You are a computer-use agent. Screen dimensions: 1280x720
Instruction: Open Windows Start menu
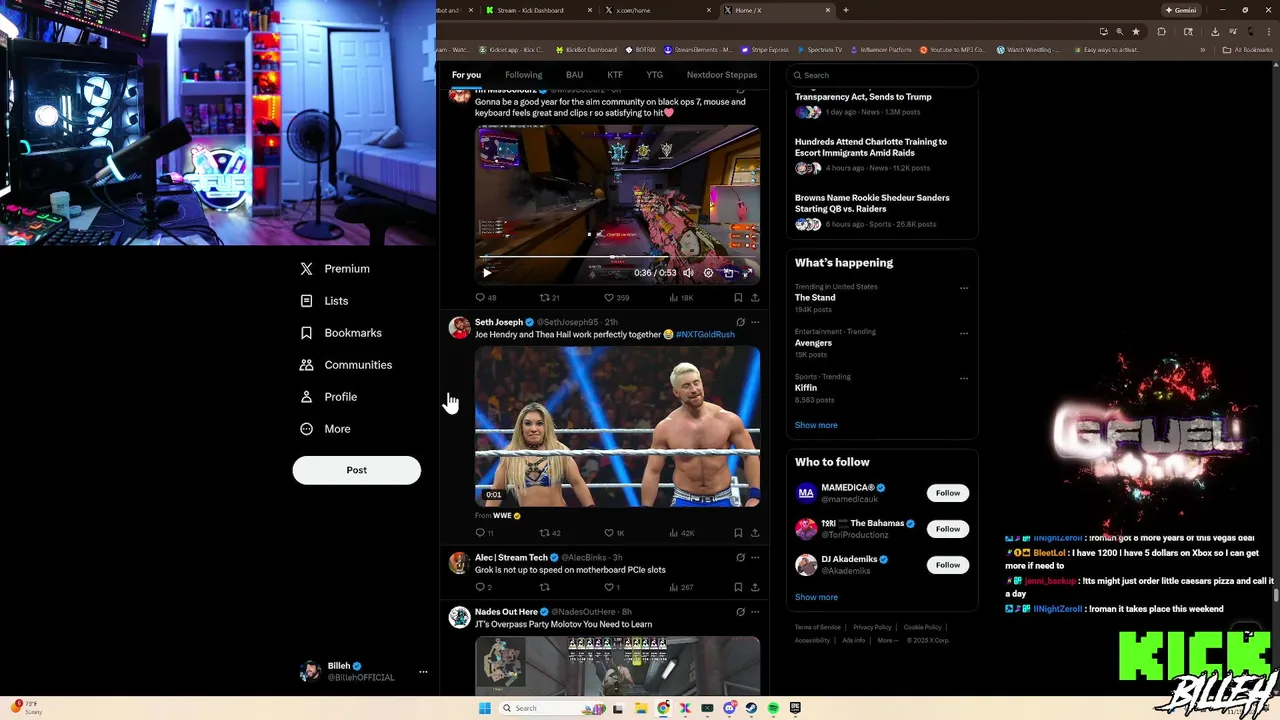485,708
